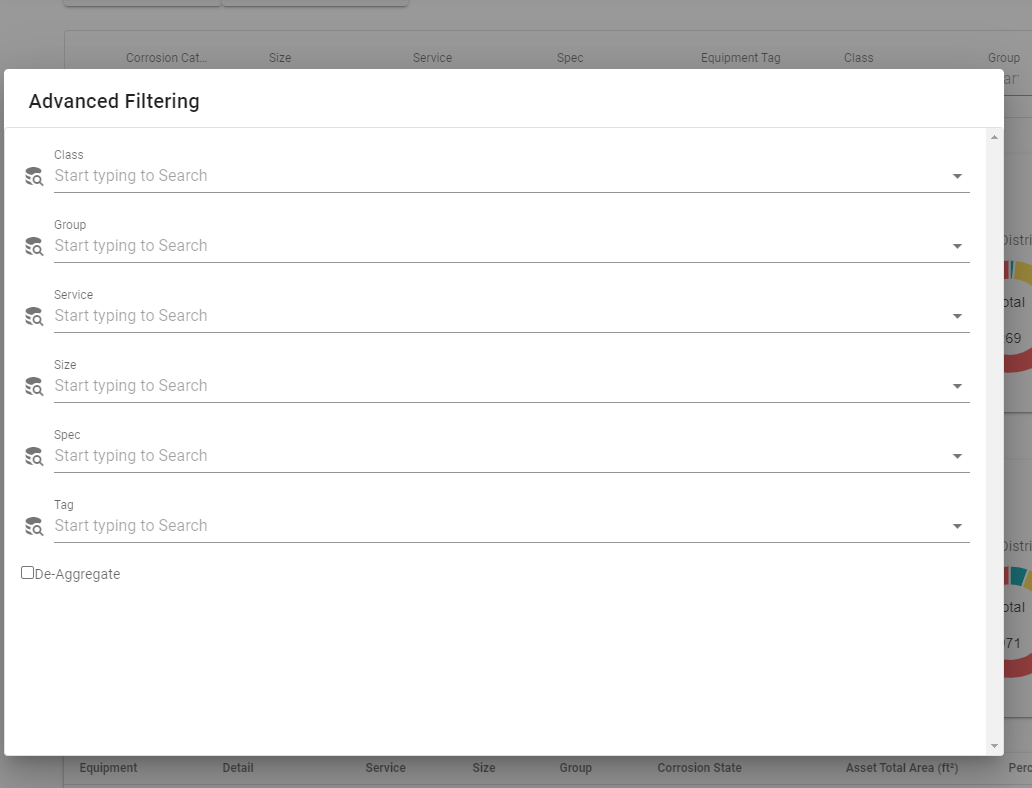The height and width of the screenshot is (788, 1032).
Task: Expand the Class dropdown arrow
Action: tap(957, 177)
